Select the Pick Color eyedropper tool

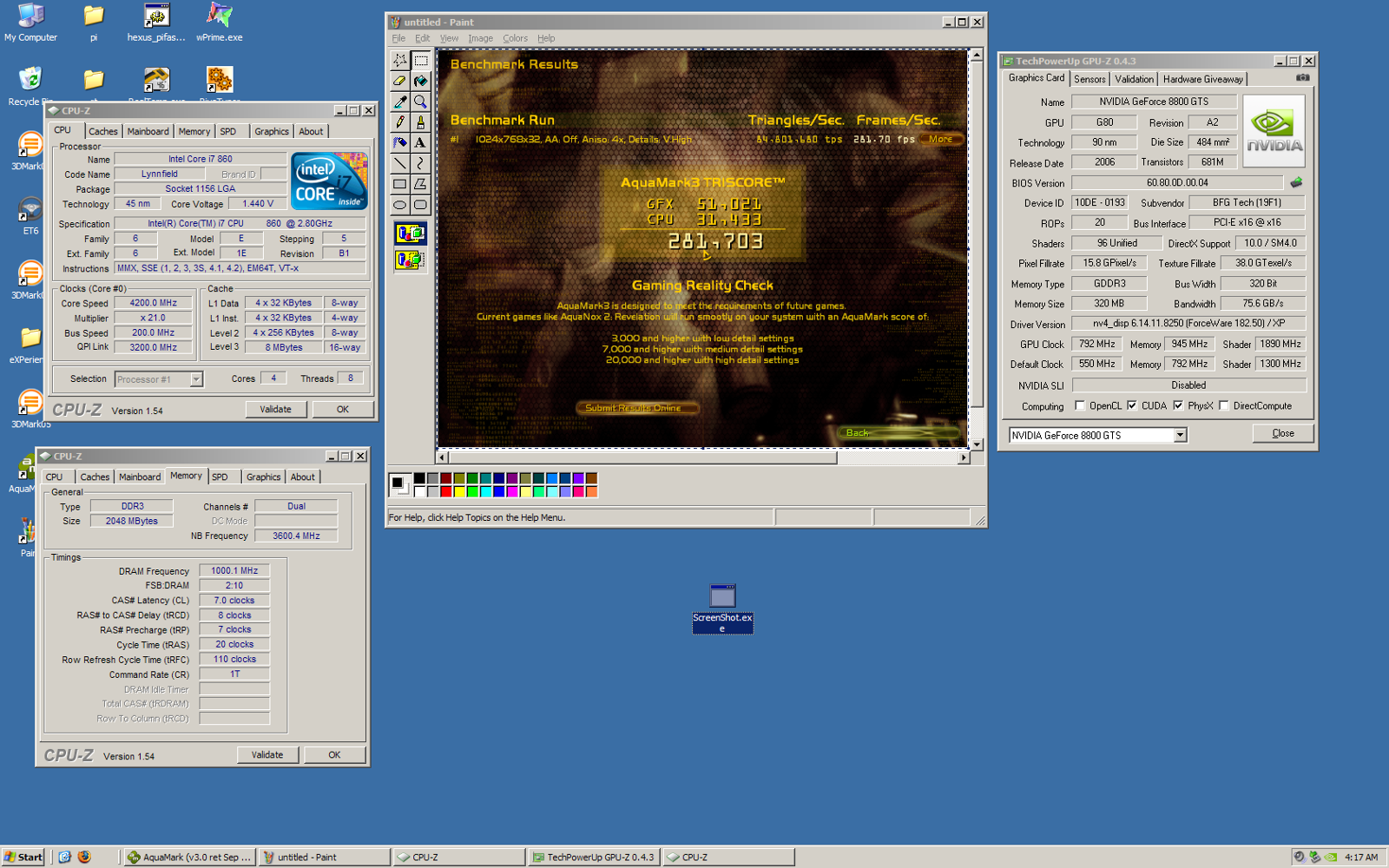click(399, 102)
